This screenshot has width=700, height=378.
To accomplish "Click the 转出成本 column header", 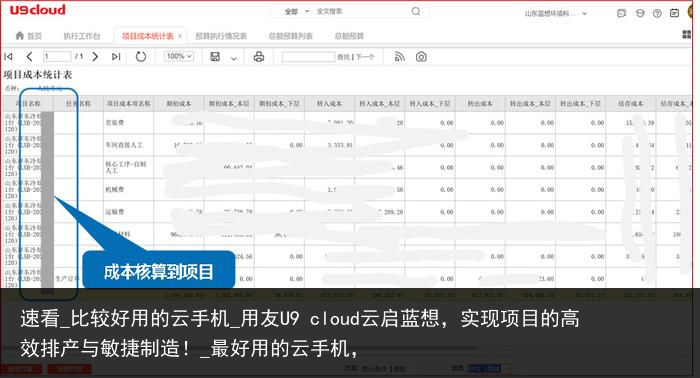I will 480,104.
